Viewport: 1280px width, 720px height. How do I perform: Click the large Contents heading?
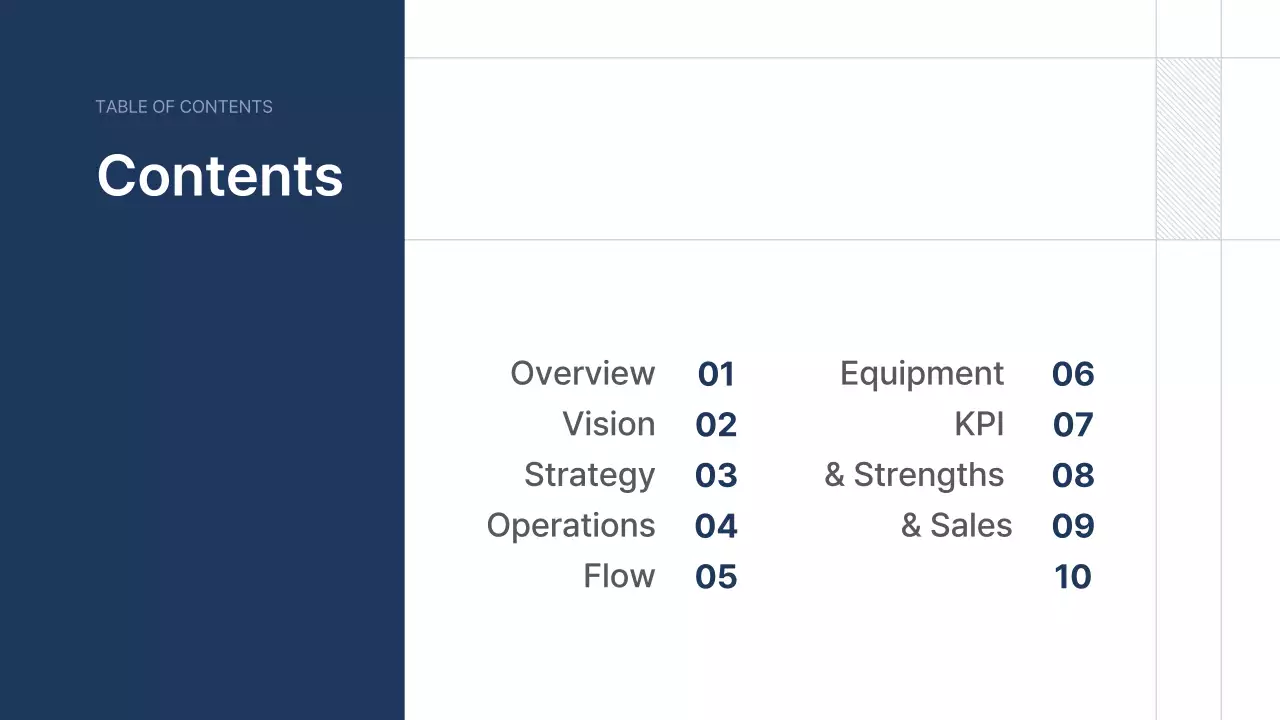[220, 175]
